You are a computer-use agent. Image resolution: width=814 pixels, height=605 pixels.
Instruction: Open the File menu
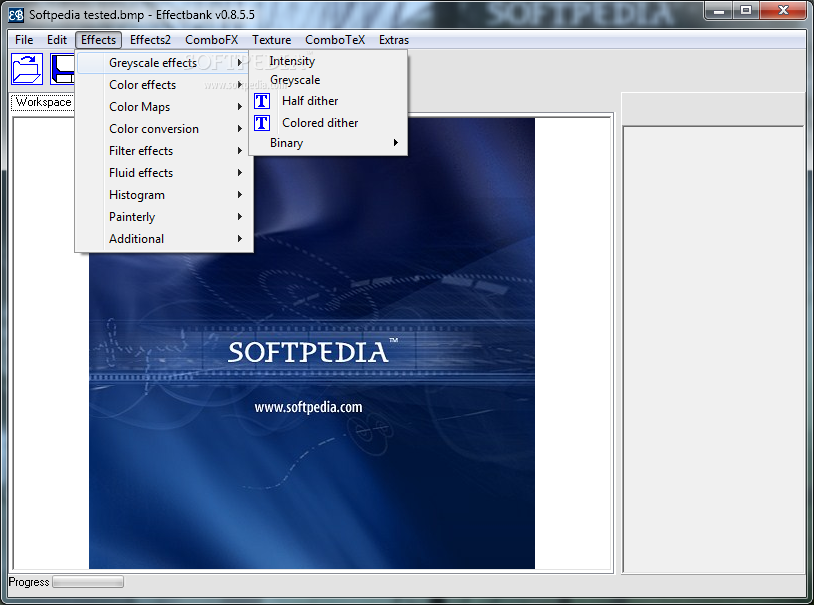click(24, 40)
